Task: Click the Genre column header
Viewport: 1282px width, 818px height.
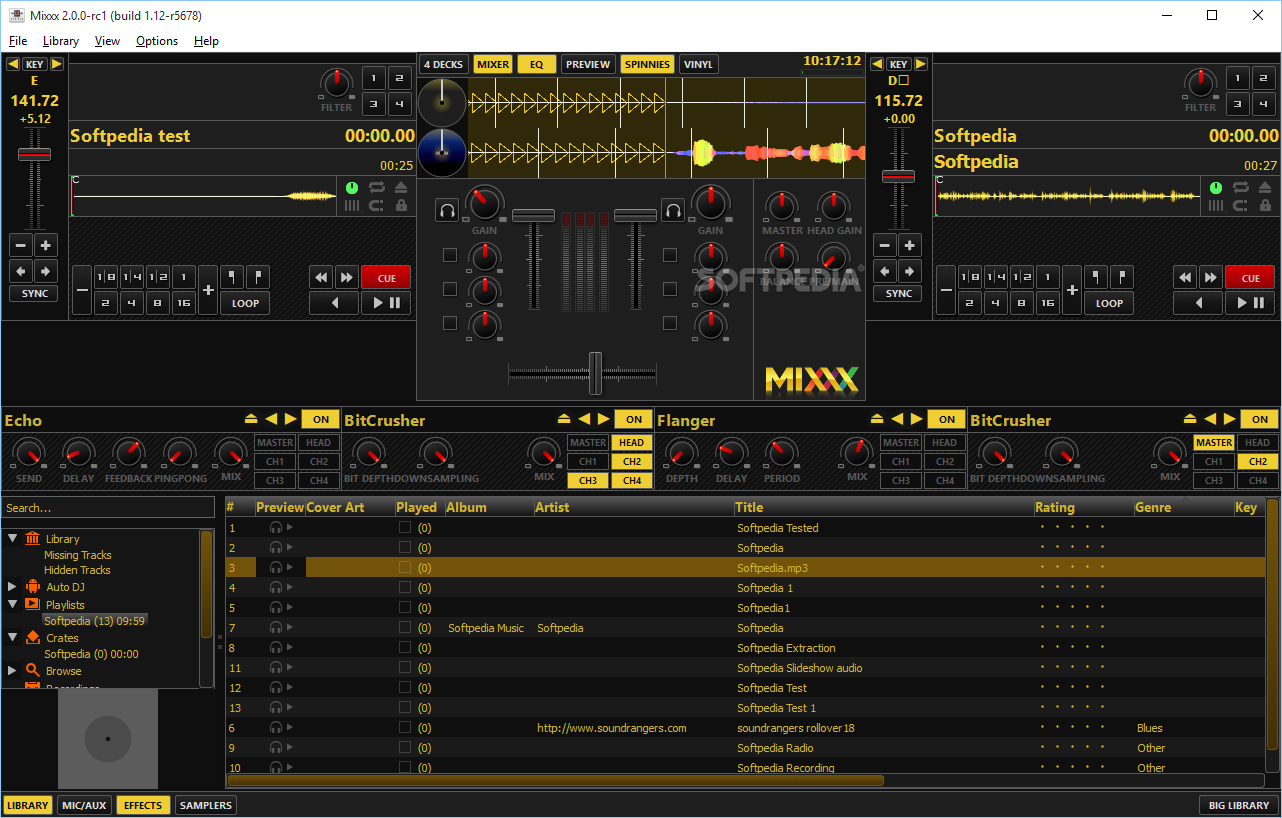Action: pos(1183,507)
